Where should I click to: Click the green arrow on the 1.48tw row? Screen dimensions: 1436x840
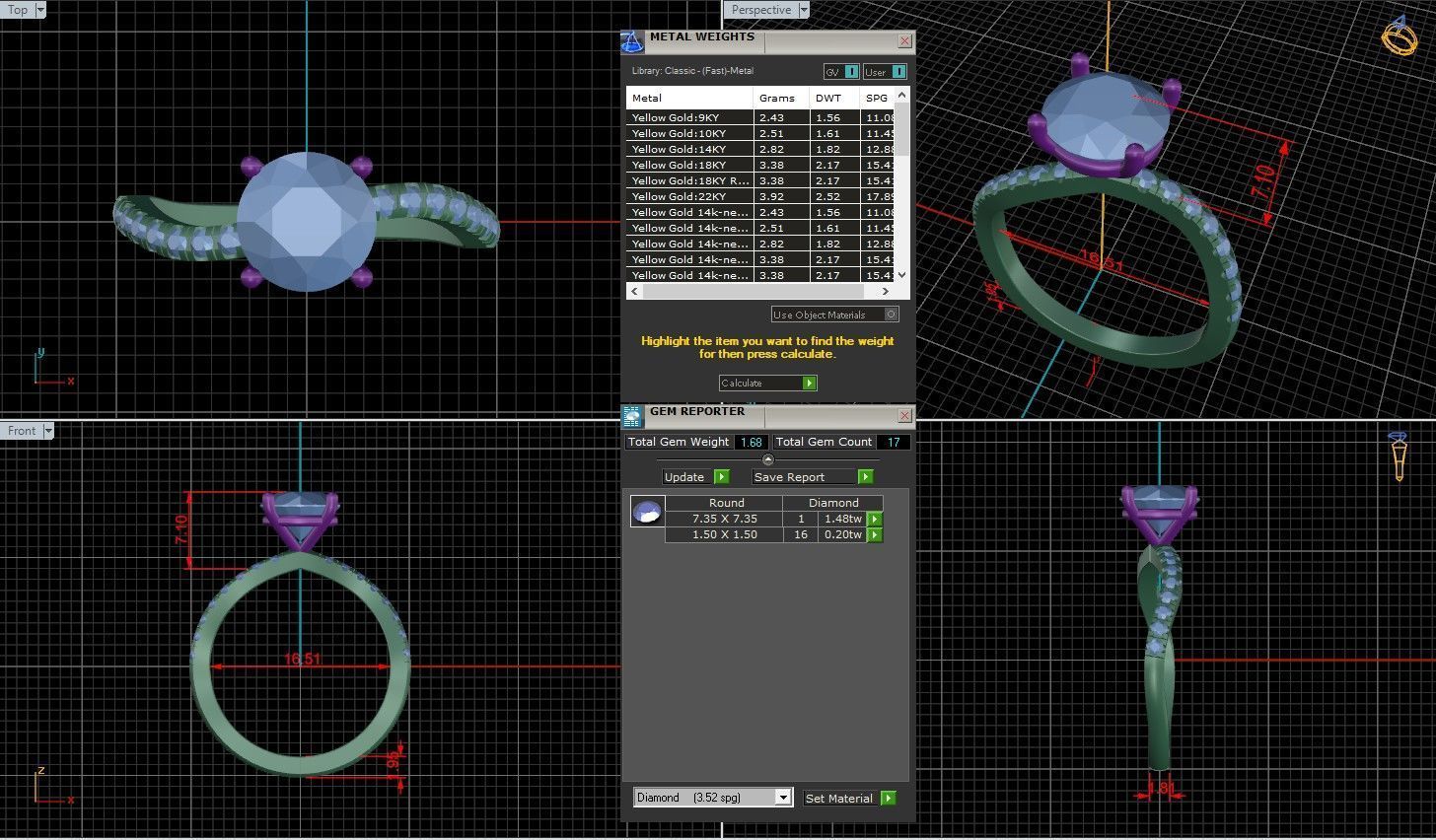(874, 519)
